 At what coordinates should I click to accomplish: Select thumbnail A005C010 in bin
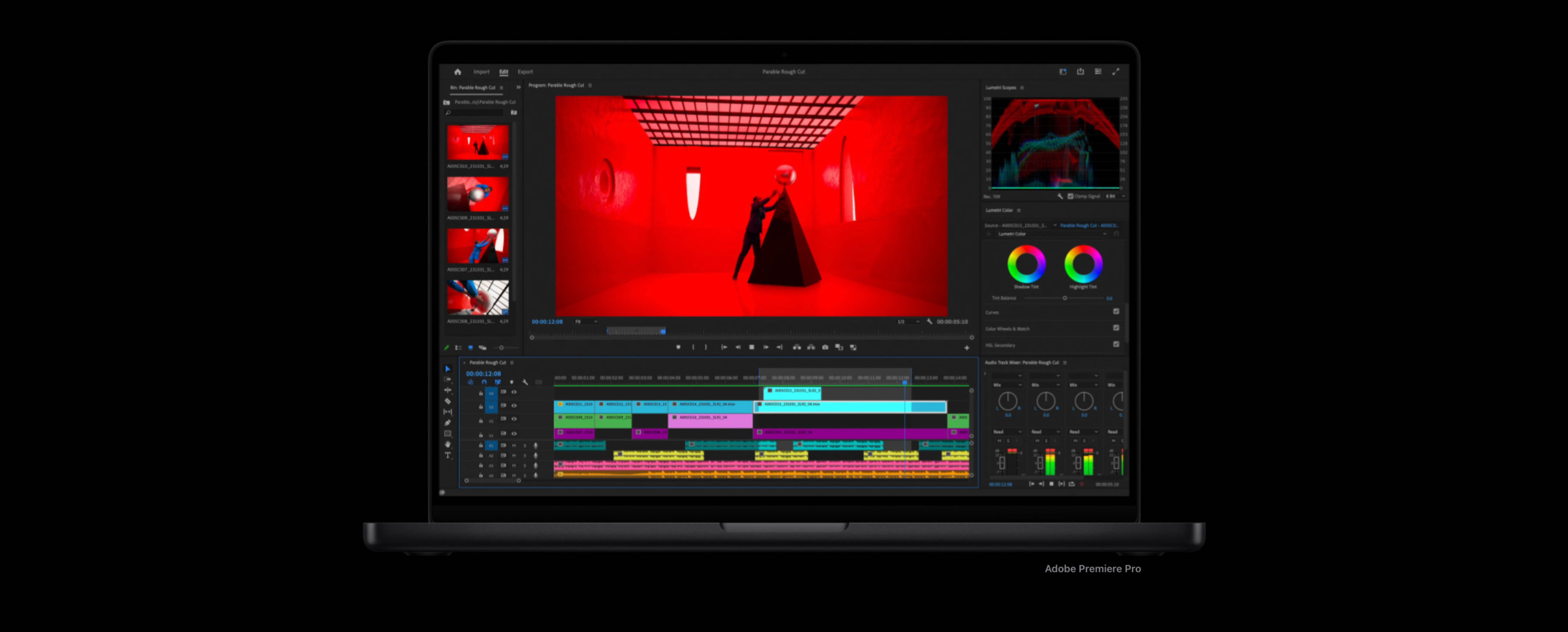(478, 142)
